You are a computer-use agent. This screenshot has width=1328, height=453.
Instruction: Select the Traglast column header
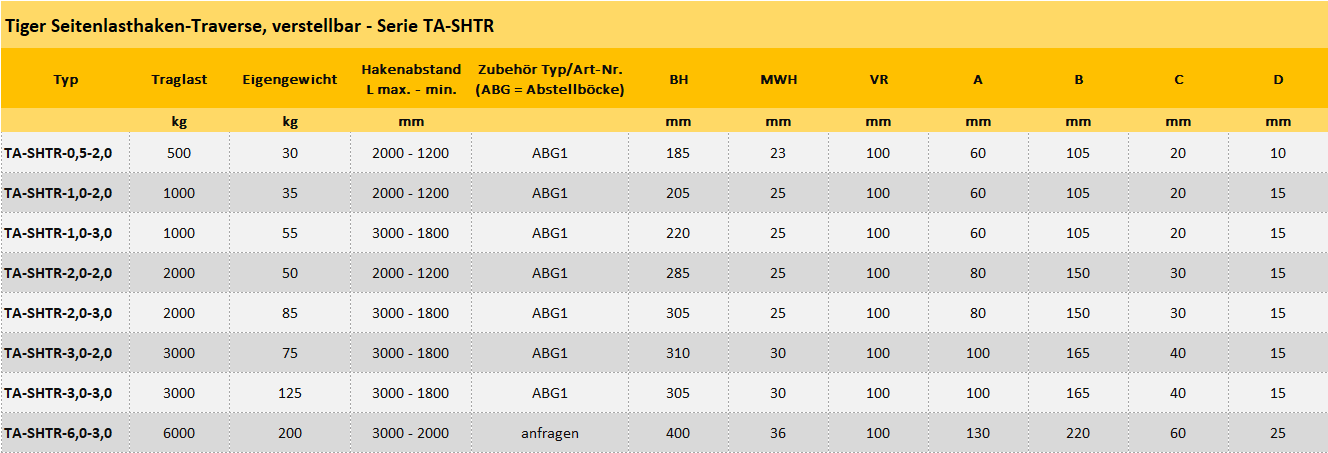coord(179,79)
